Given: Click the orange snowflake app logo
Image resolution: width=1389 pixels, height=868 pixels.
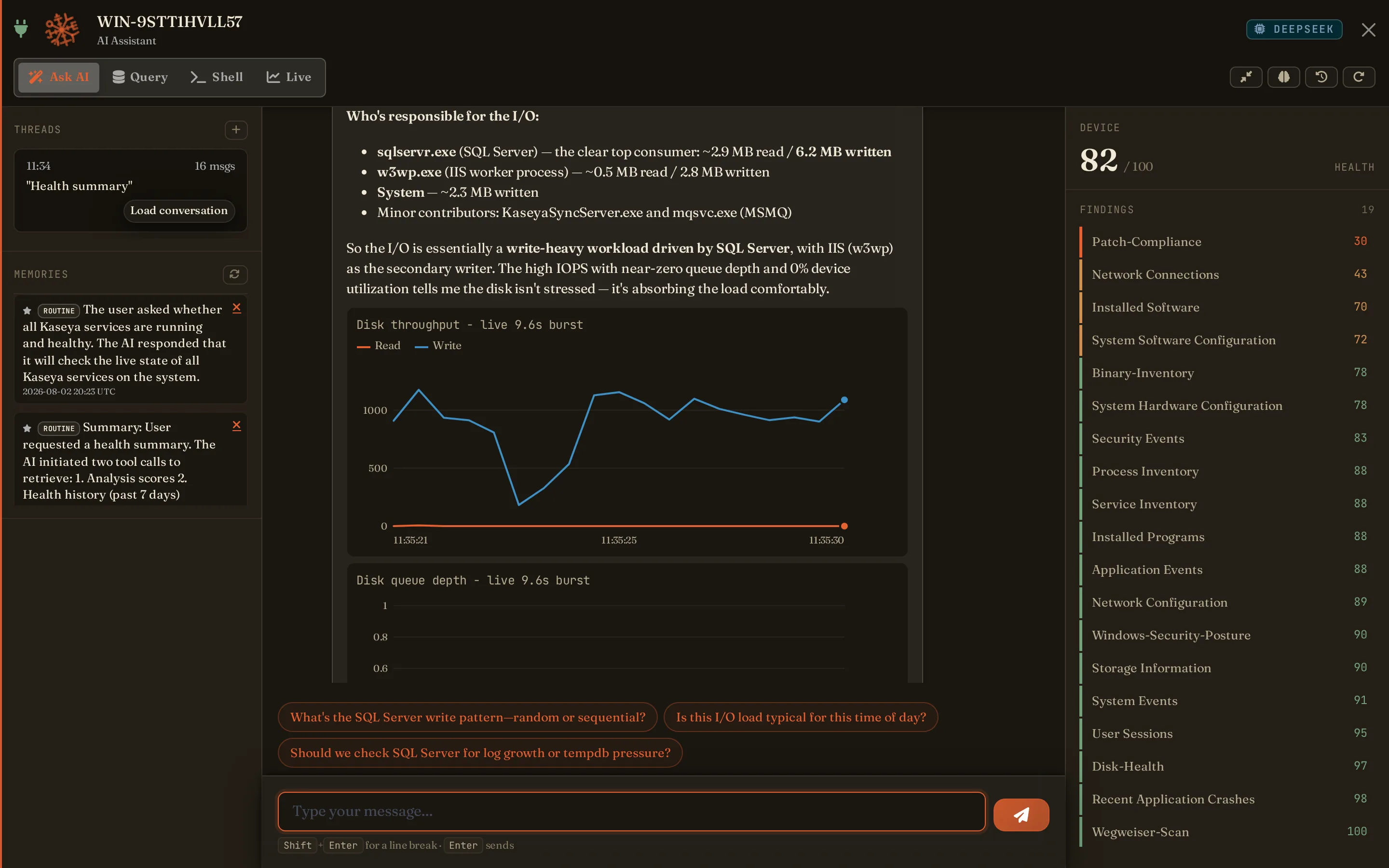Looking at the screenshot, I should [x=62, y=29].
